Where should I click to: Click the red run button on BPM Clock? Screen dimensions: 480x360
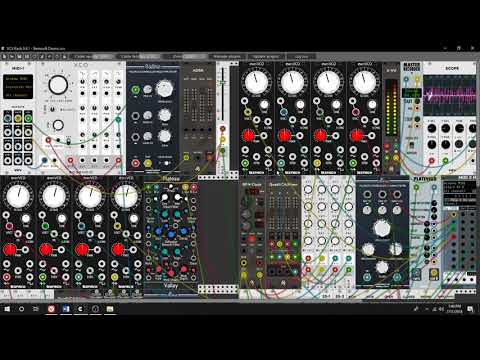point(252,239)
